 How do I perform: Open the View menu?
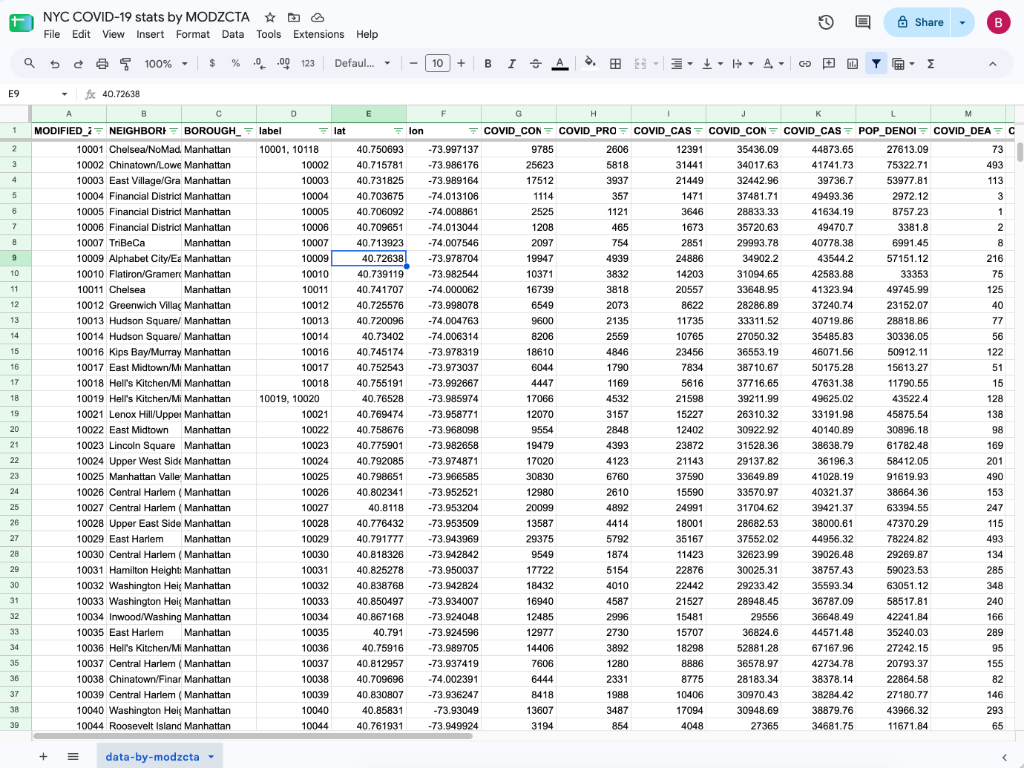click(113, 34)
